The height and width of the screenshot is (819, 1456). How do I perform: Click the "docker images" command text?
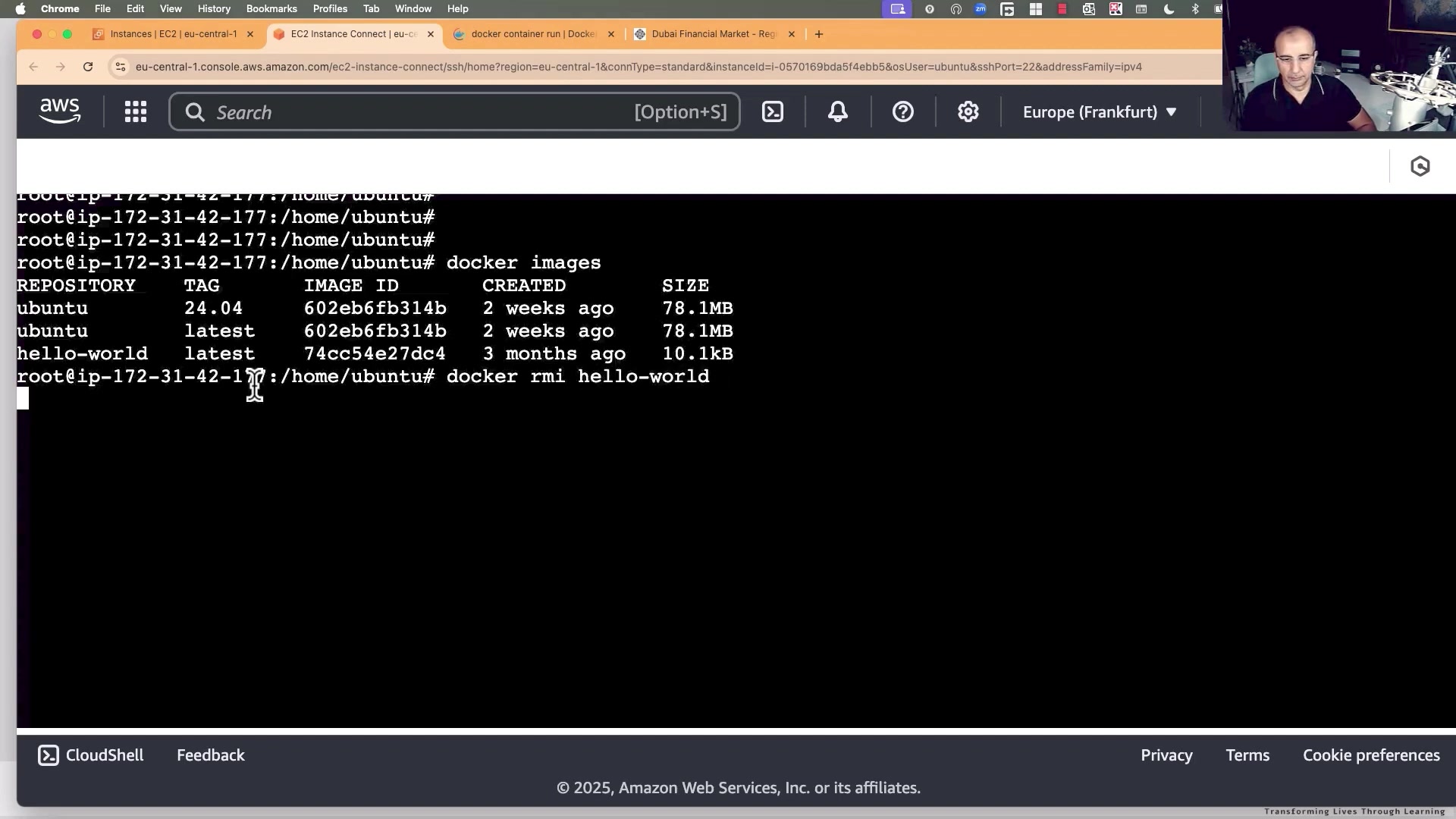523,263
